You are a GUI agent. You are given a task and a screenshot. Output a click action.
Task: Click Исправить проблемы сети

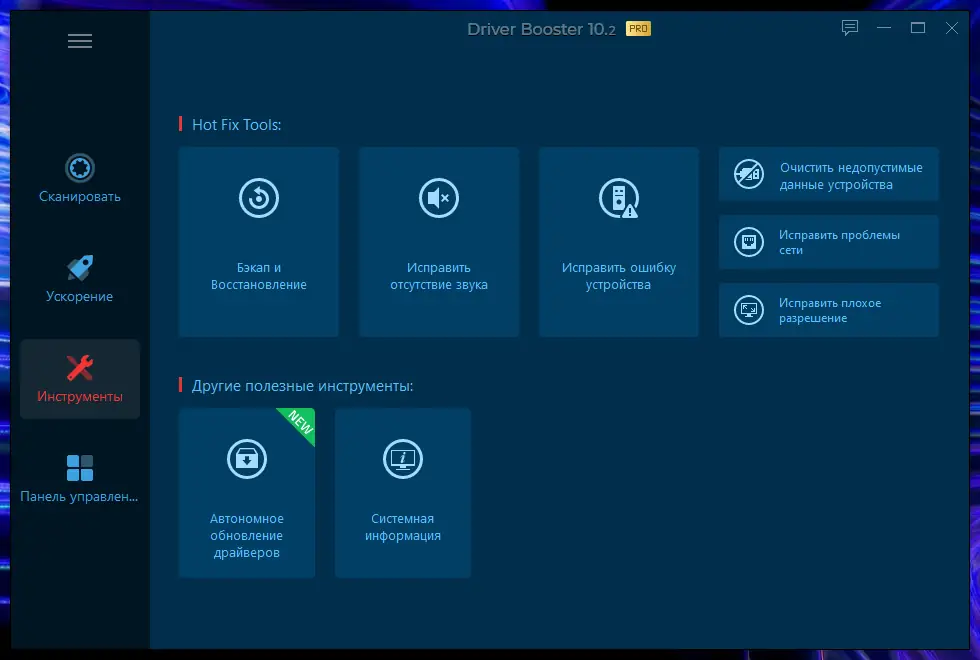[x=829, y=242]
